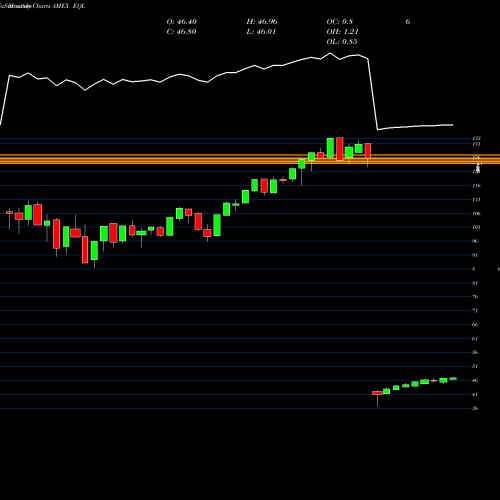Click the sharp drop in the white line
Screen dimensions: 500x500
coord(373,94)
